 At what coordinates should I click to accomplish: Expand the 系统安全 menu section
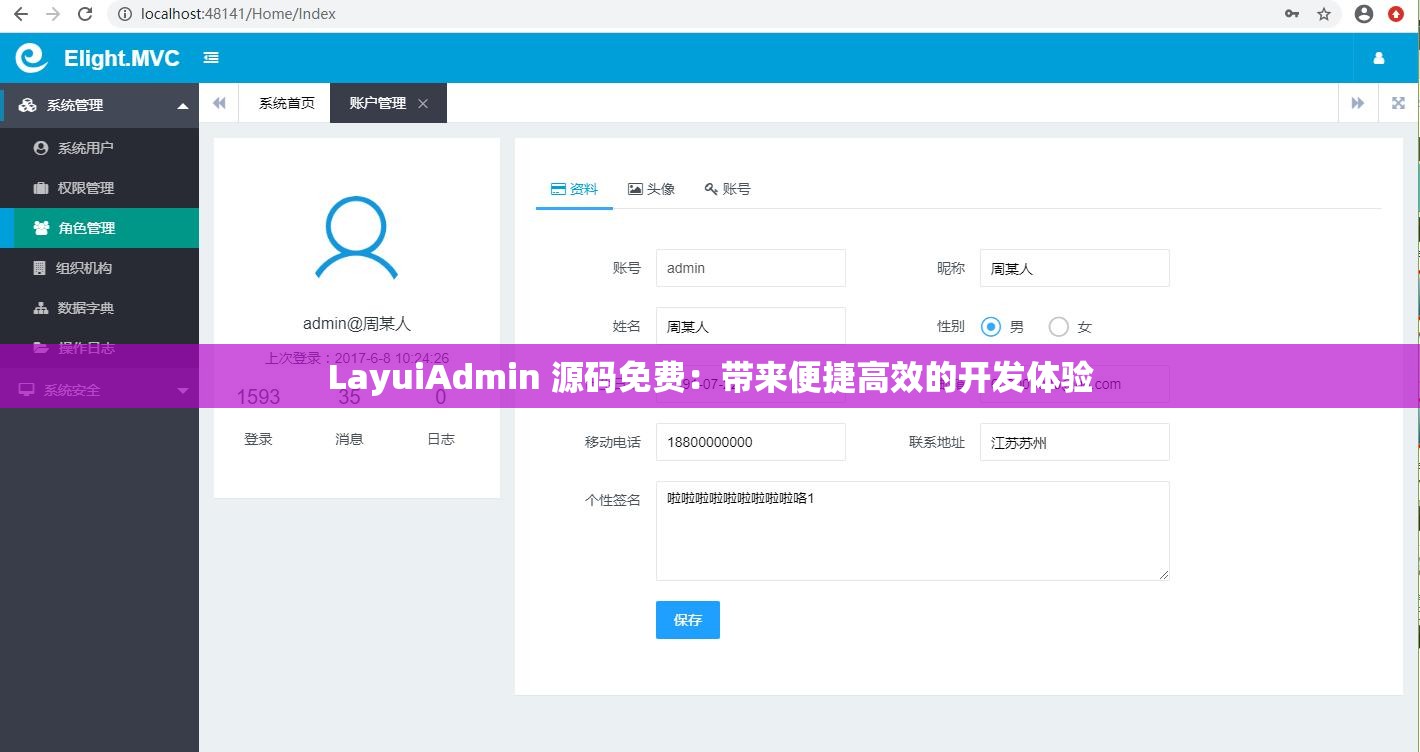[x=70, y=390]
